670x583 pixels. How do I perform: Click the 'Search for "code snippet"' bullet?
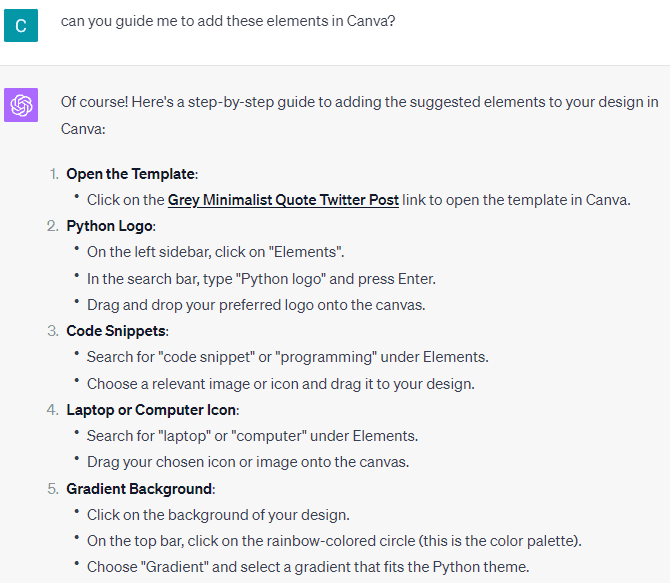(x=288, y=357)
